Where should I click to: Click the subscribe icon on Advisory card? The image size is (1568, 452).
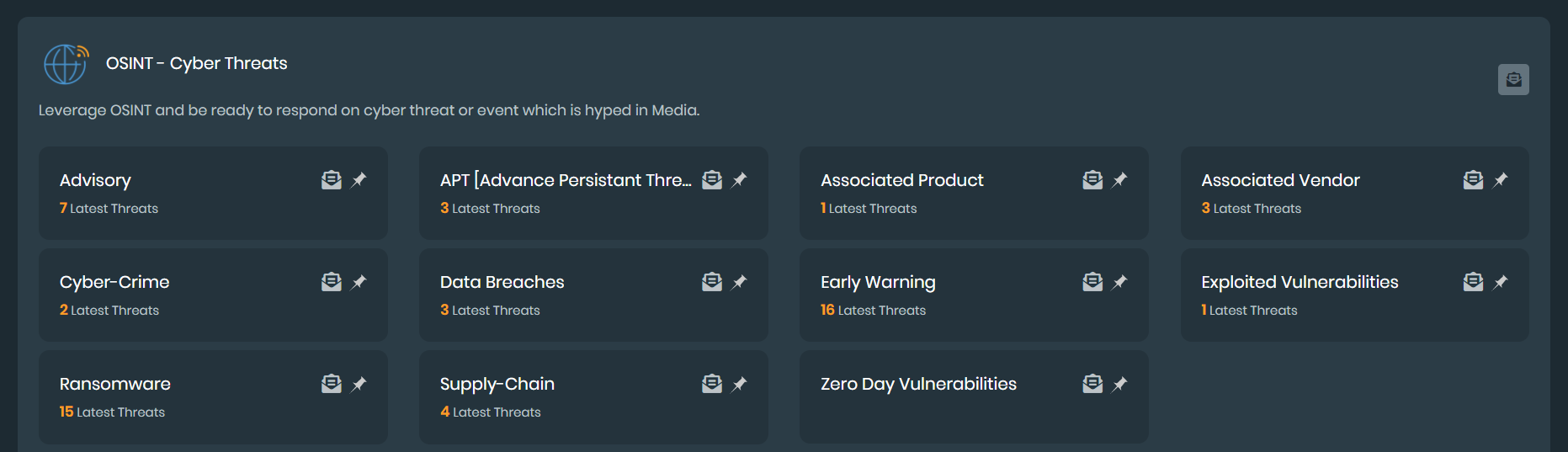point(332,180)
